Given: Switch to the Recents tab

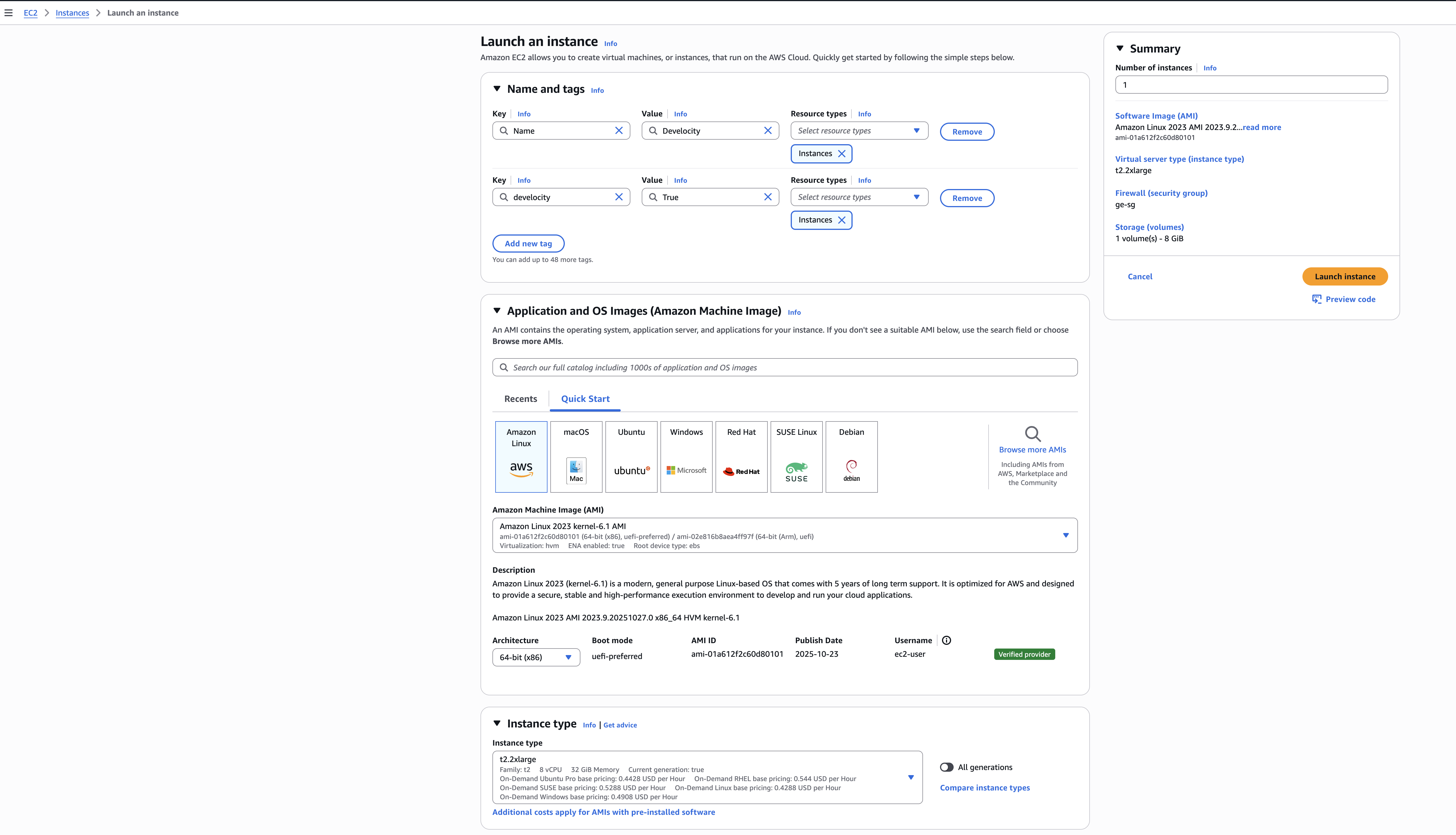Looking at the screenshot, I should coord(520,398).
